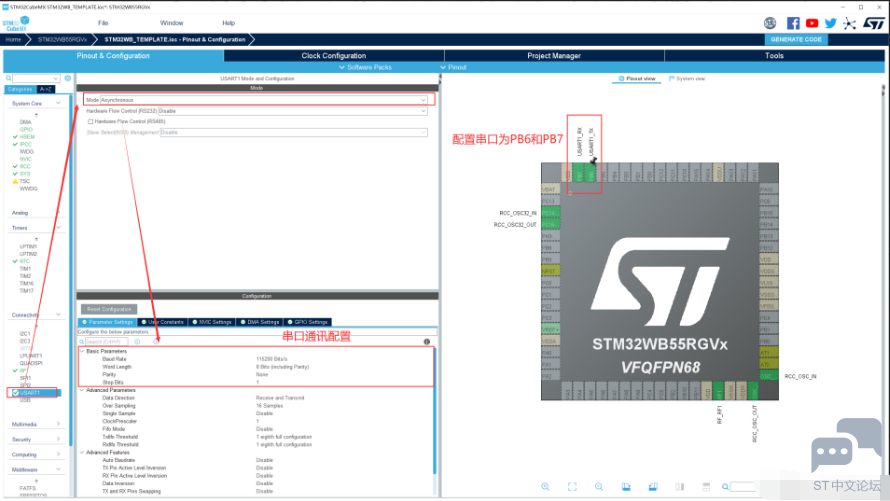This screenshot has height=501, width=890.
Task: Click the info icon above parameter list
Action: point(427,342)
